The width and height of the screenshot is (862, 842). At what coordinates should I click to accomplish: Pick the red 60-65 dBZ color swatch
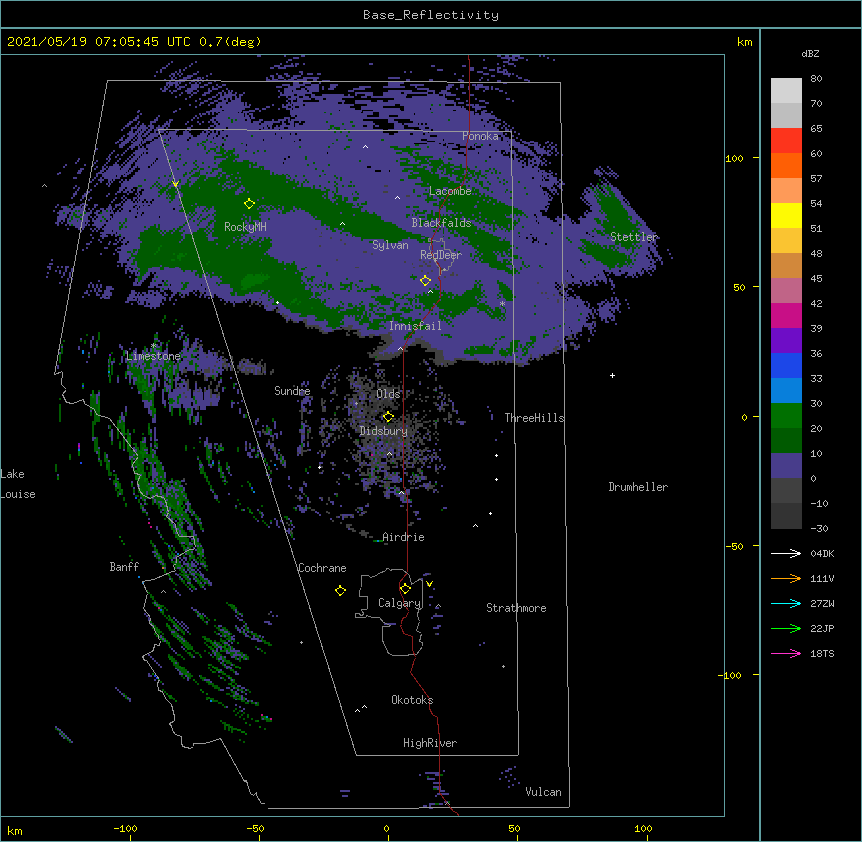786,141
